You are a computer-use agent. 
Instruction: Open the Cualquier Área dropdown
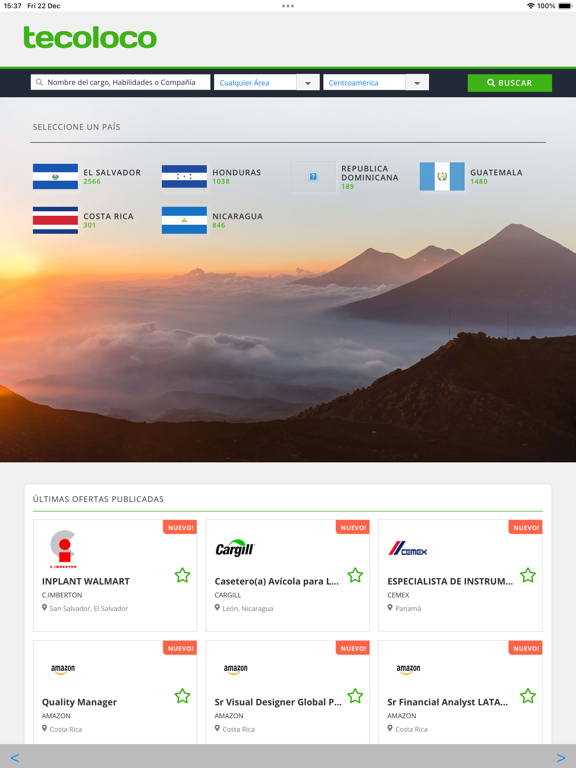point(266,82)
